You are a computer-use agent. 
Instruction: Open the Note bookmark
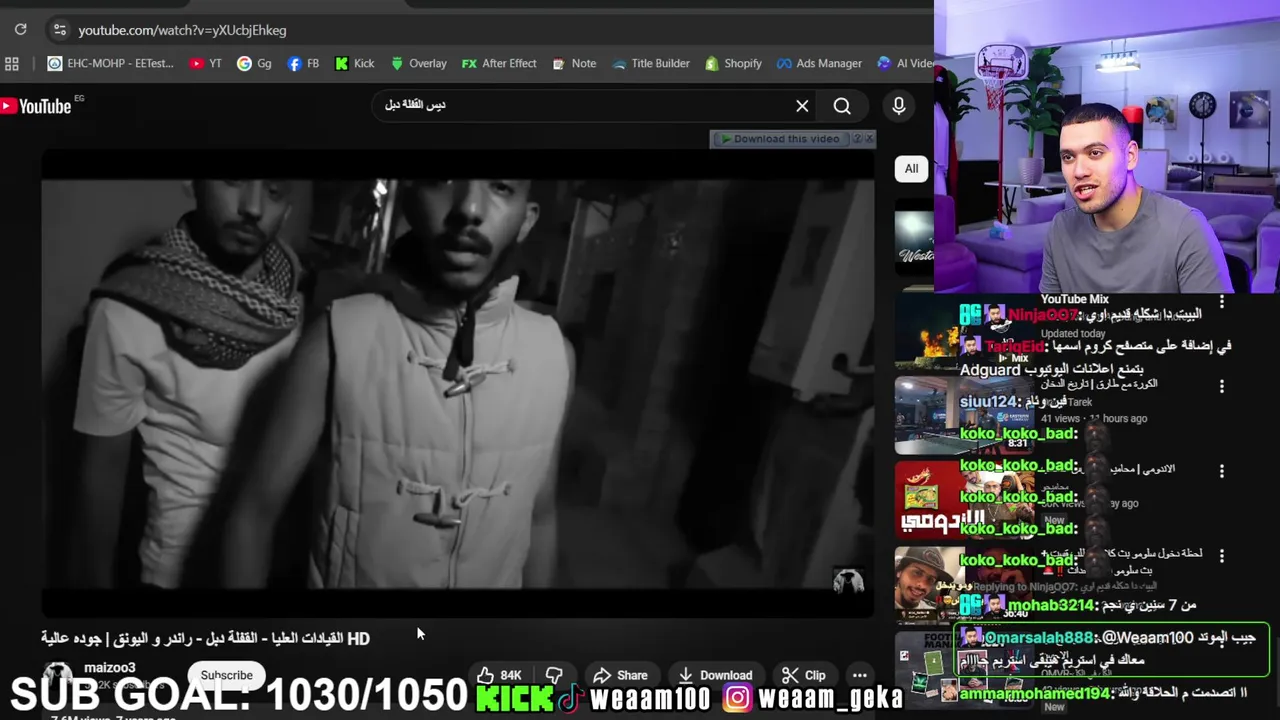574,64
